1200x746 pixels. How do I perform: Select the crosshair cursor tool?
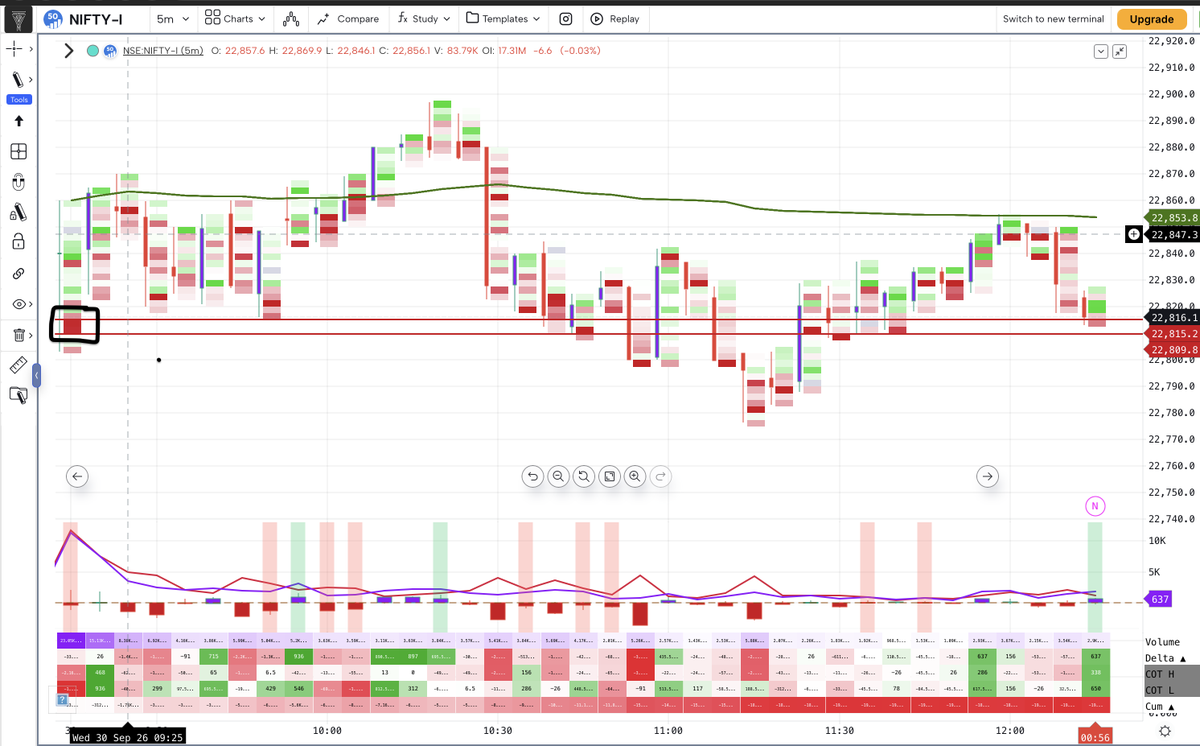pyautogui.click(x=15, y=48)
